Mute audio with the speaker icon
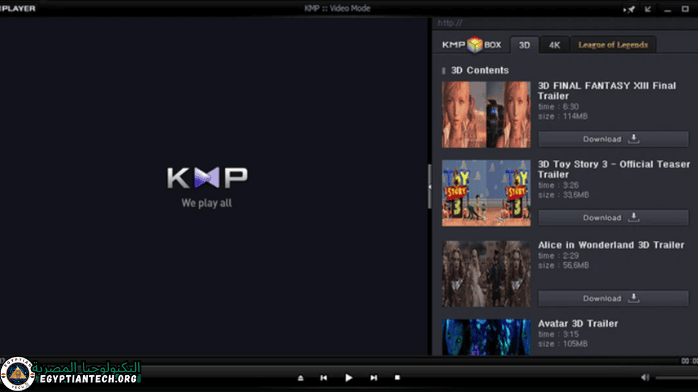Image resolution: width=698 pixels, height=392 pixels. tap(645, 377)
